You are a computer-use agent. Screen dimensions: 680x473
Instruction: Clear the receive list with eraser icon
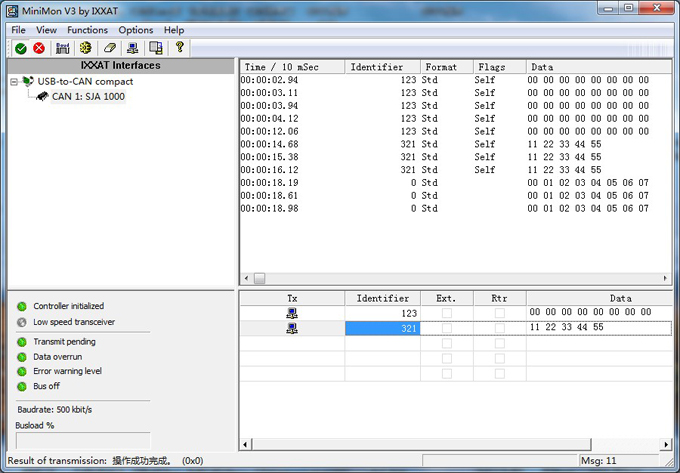coord(110,47)
